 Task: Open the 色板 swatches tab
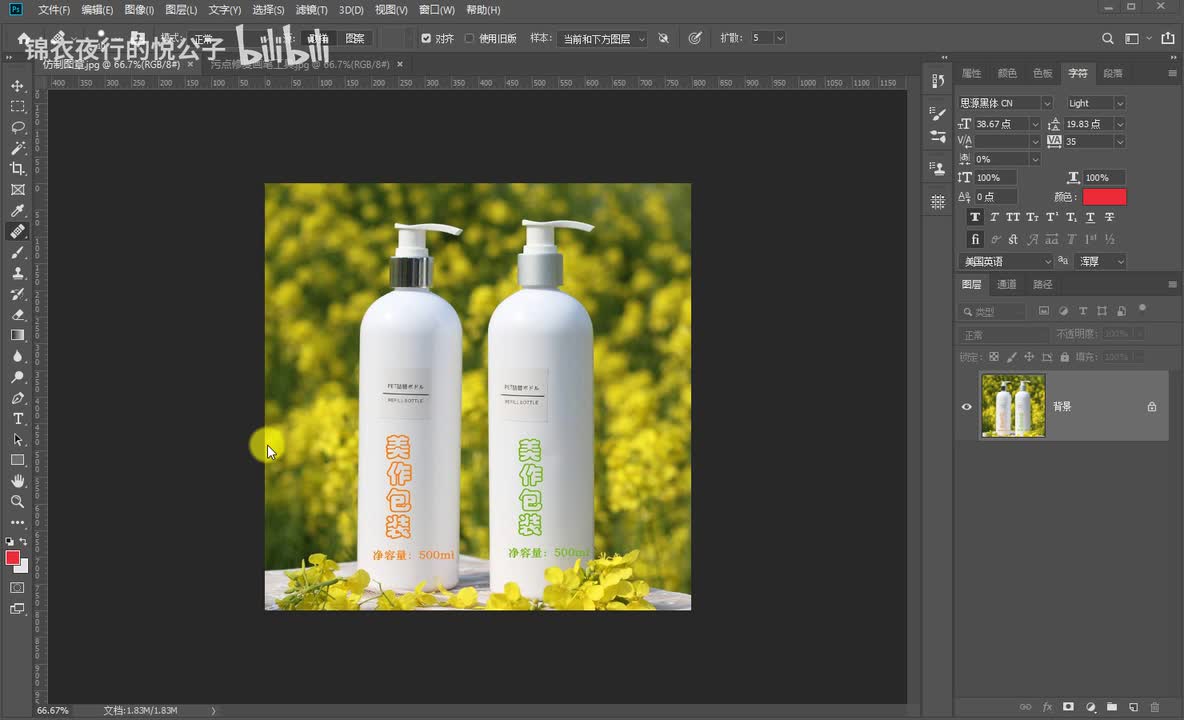pos(1042,73)
